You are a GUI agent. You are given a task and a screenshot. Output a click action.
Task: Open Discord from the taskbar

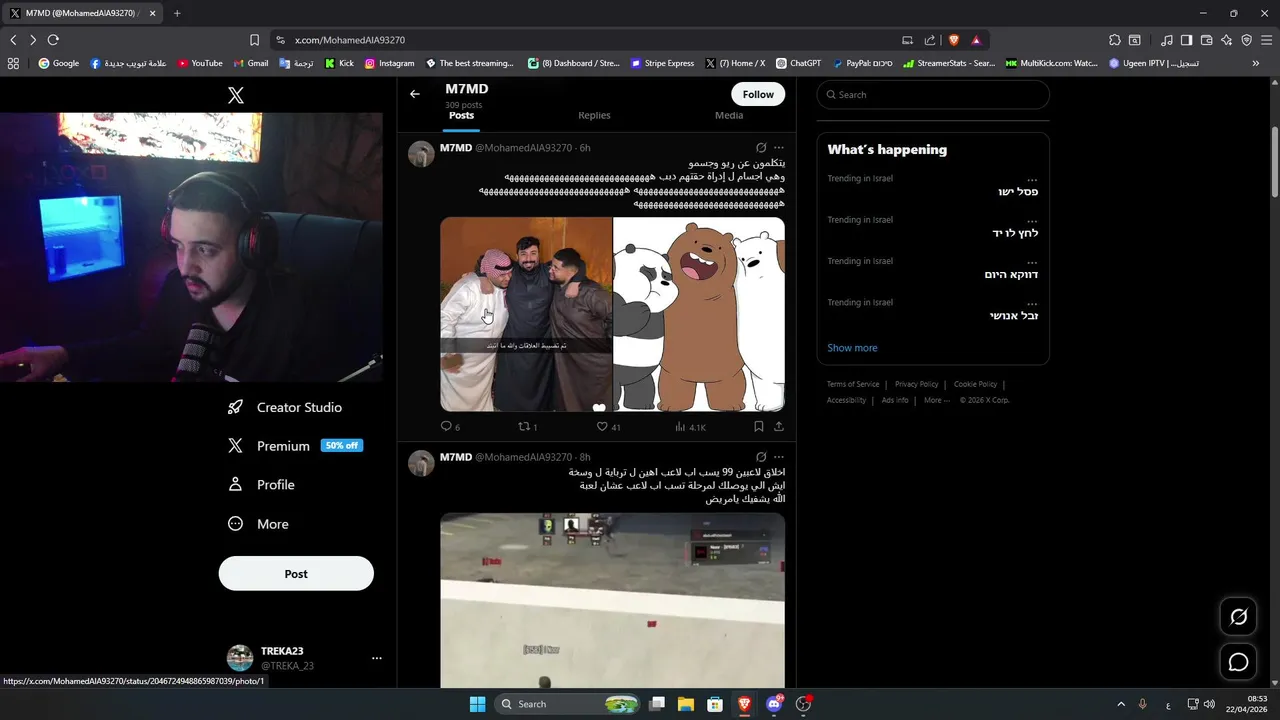click(x=774, y=704)
